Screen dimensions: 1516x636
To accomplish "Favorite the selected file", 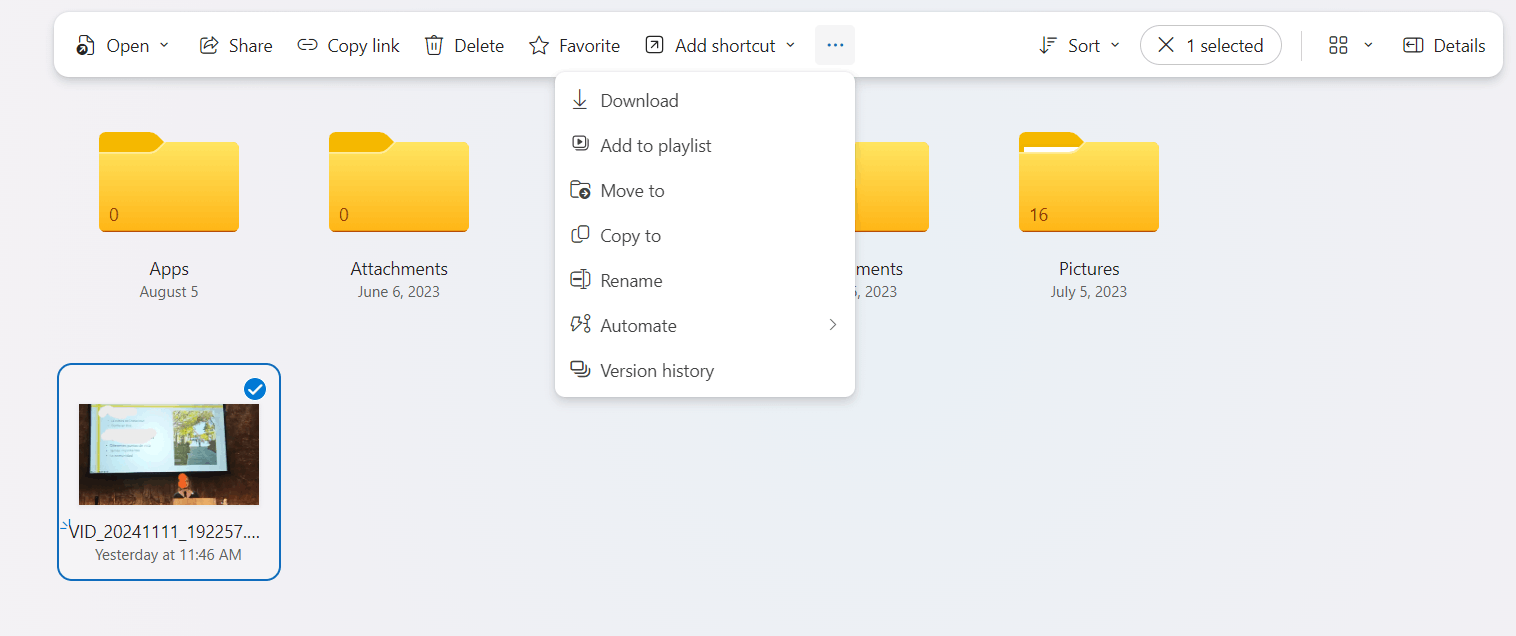I will [x=574, y=45].
